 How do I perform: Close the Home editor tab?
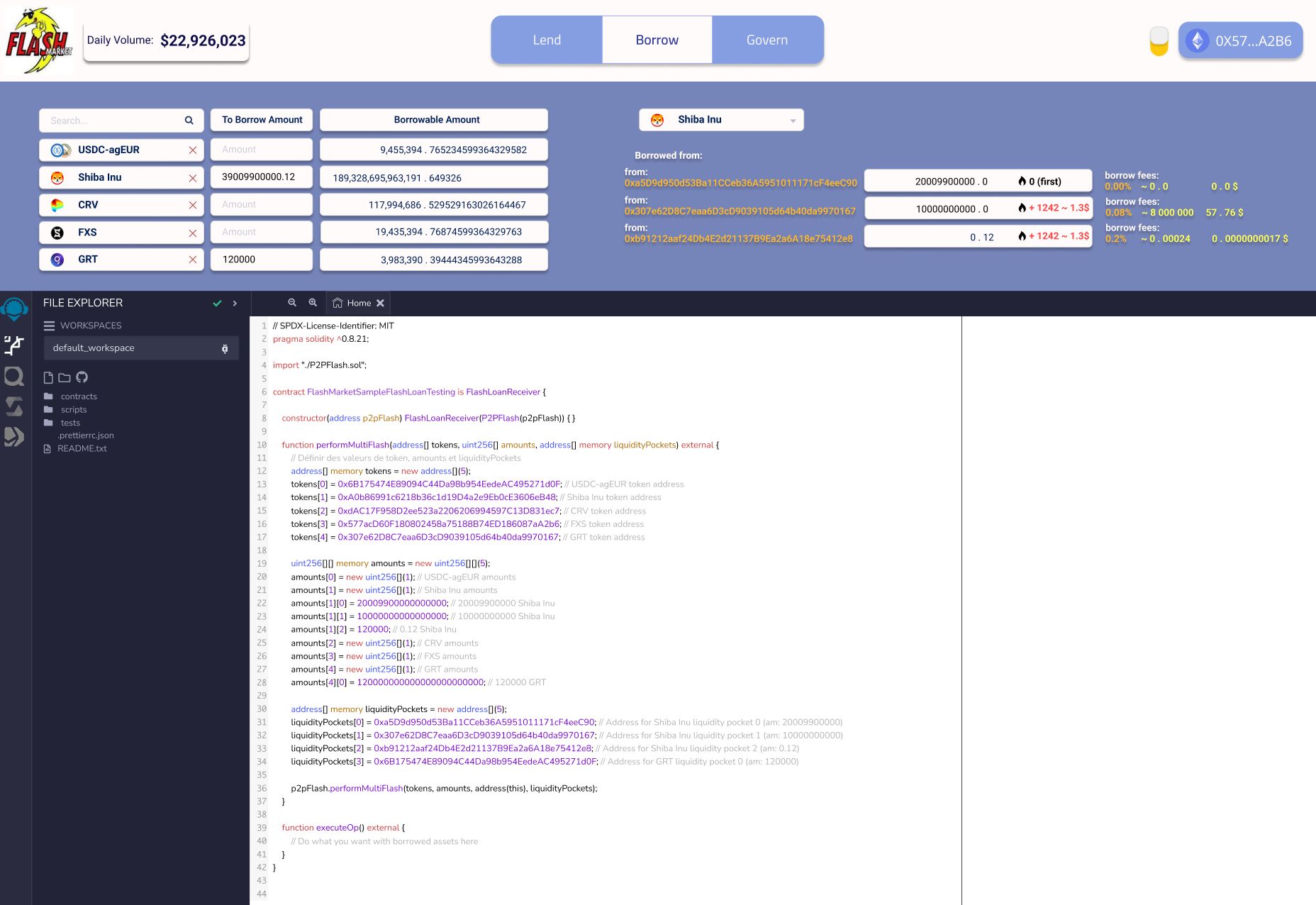click(380, 303)
